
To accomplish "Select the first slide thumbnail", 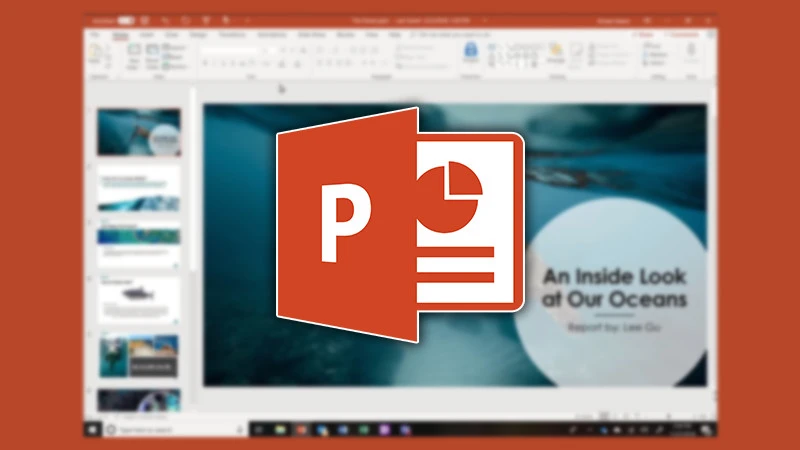I will (139, 132).
